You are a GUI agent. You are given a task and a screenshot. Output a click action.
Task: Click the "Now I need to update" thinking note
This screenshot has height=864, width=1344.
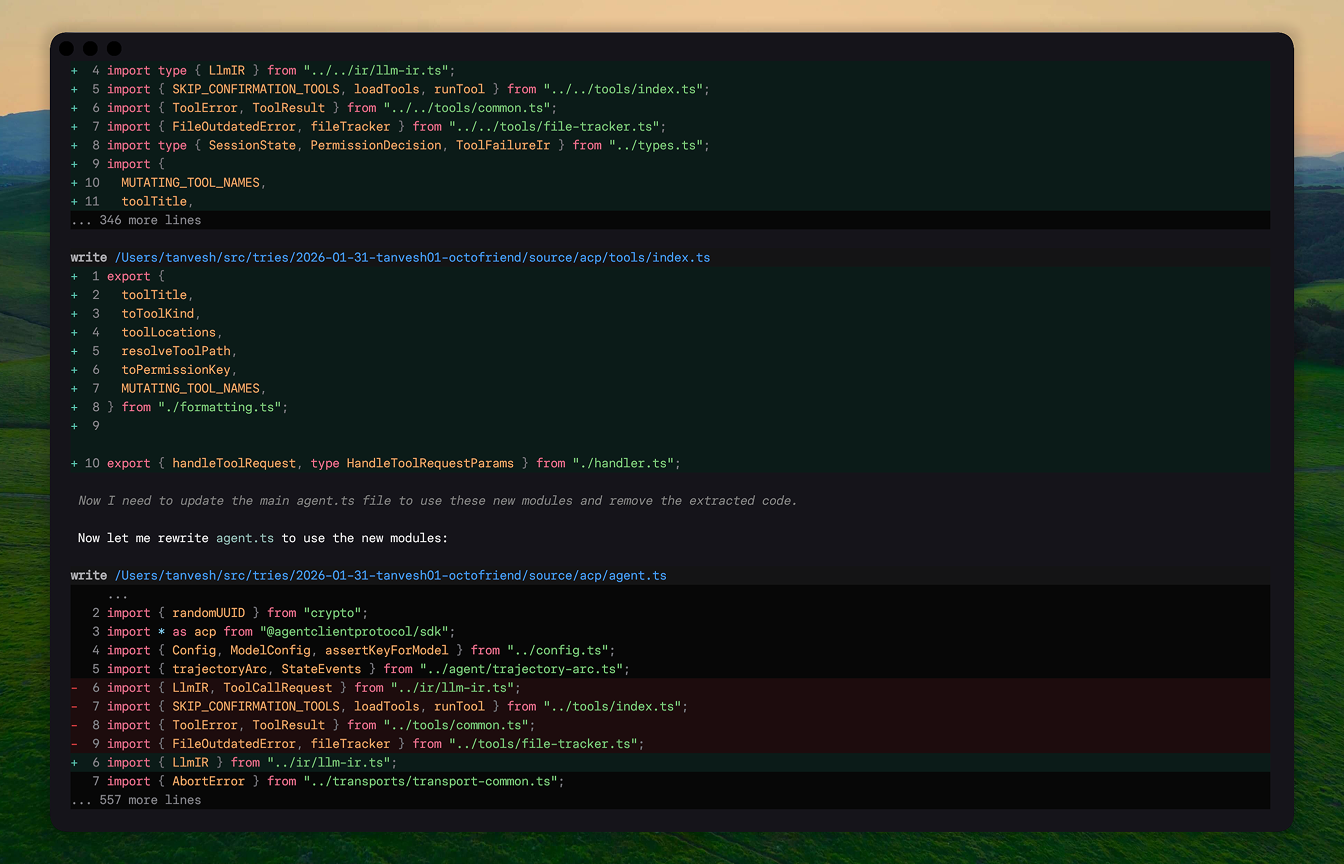[x=437, y=501]
